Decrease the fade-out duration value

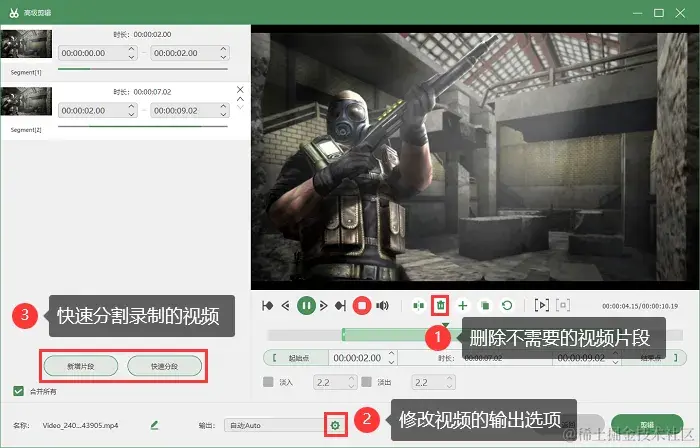click(450, 386)
